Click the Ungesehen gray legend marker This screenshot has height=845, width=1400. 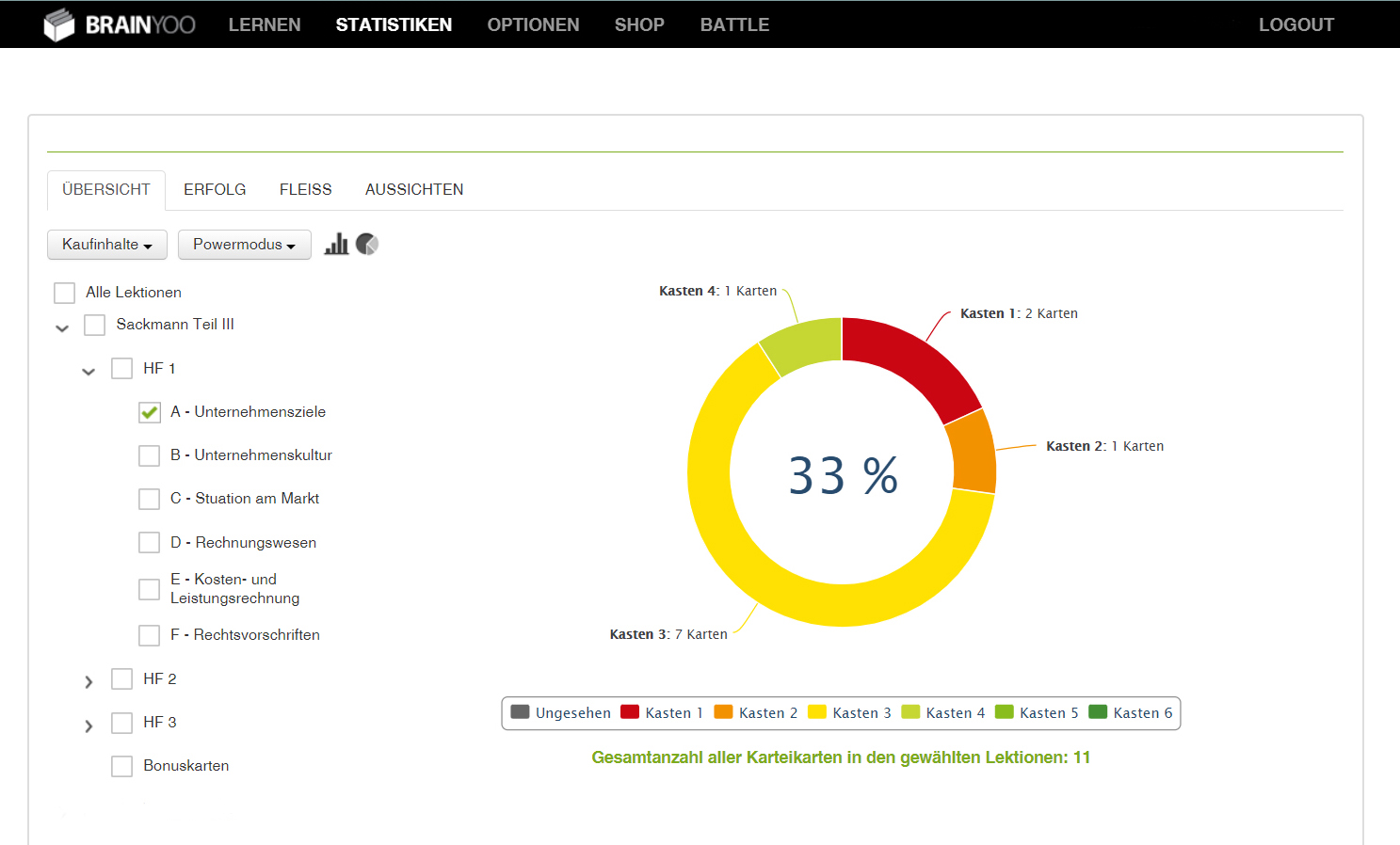coord(520,712)
